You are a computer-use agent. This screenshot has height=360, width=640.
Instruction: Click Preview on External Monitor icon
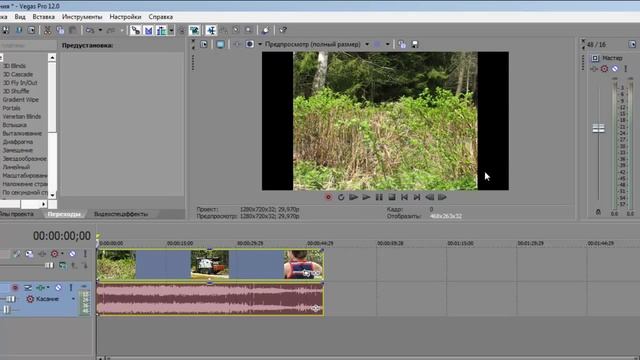pos(220,44)
